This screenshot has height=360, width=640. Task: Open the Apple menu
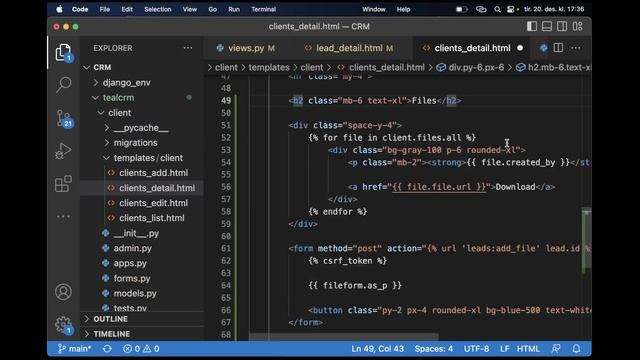pyautogui.click(x=60, y=9)
